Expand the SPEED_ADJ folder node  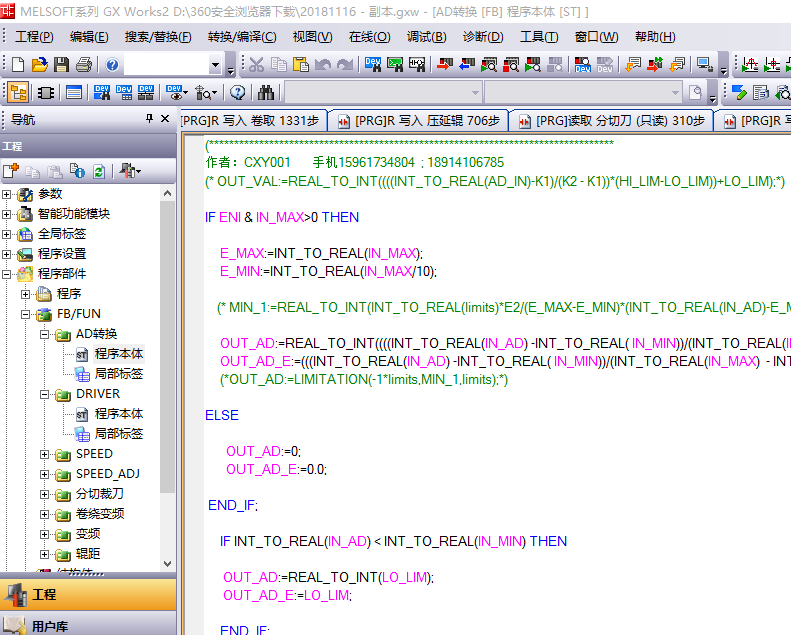(45, 474)
